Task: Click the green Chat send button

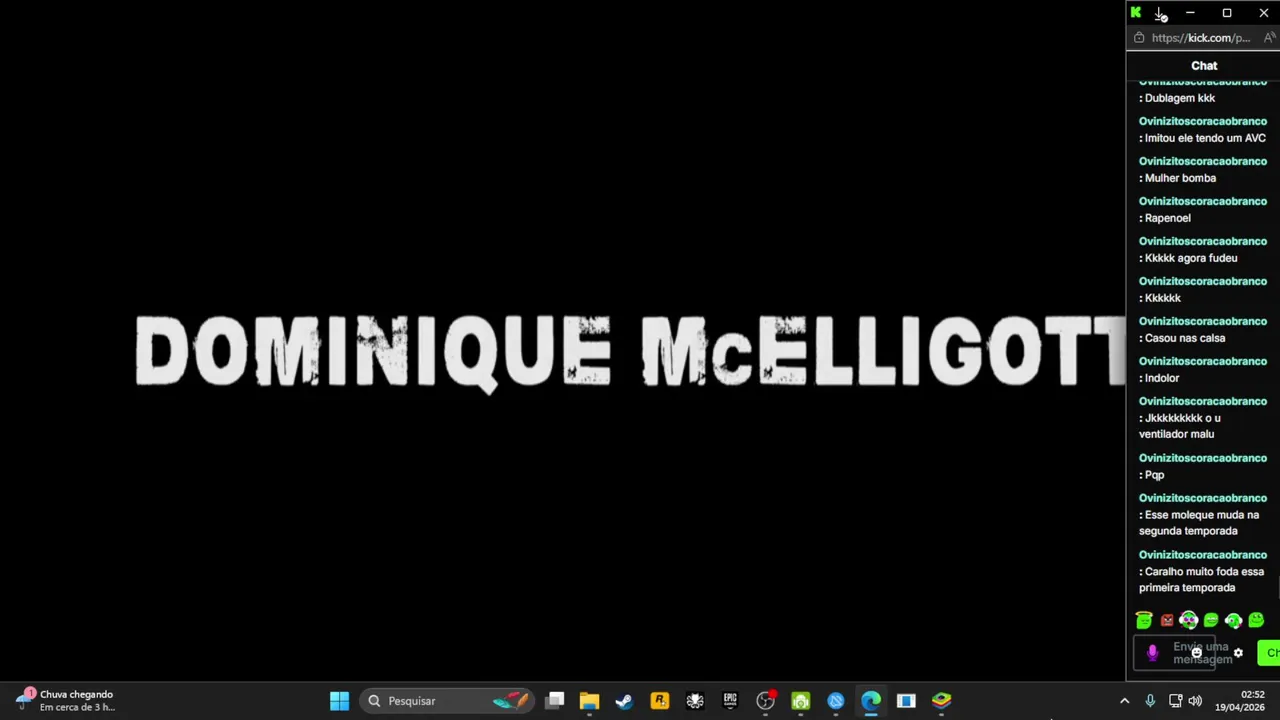Action: click(x=1269, y=653)
